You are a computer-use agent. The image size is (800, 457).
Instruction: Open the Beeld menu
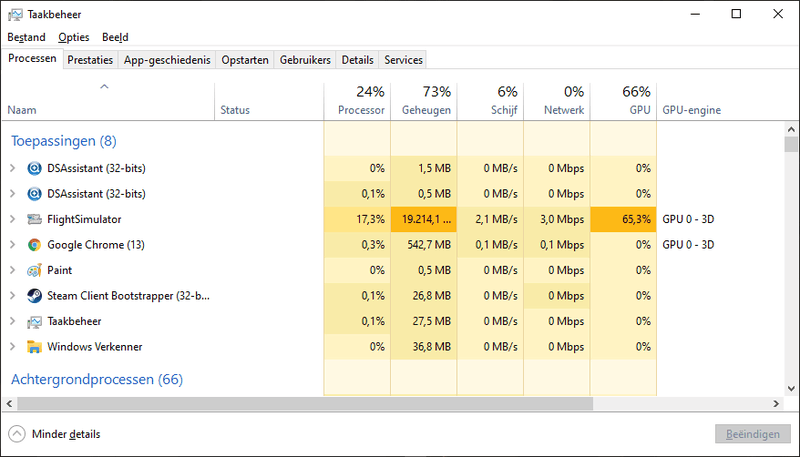[x=115, y=37]
